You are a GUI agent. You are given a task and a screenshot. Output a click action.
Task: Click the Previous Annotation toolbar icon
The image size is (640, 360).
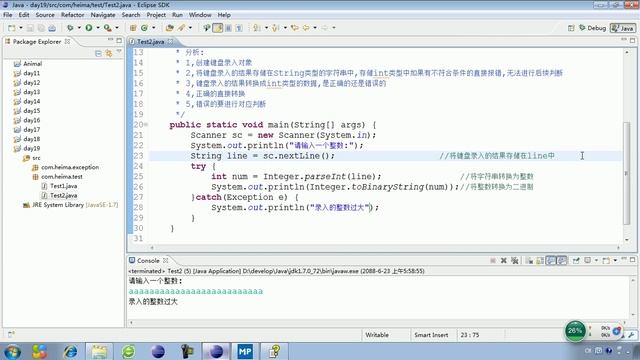276,28
